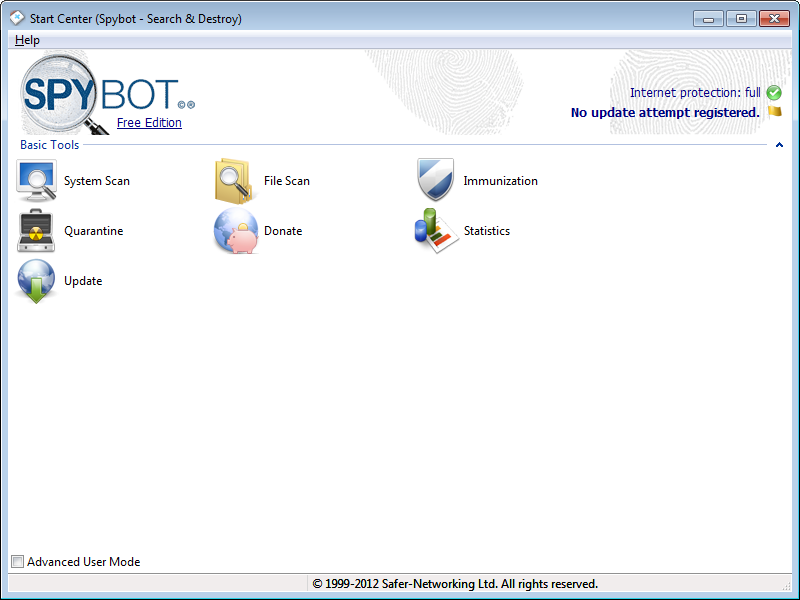
Task: Open the Immunization shield icon
Action: coord(435,181)
